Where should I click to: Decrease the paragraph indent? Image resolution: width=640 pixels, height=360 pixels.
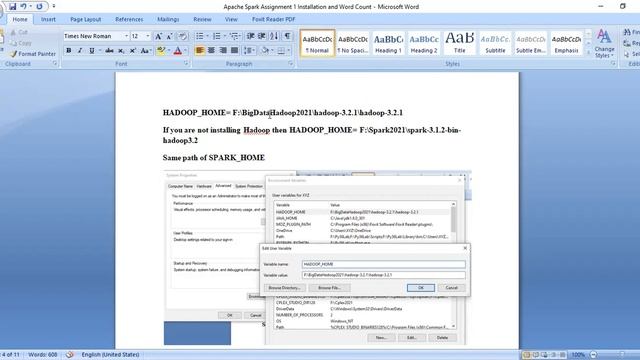(x=251, y=36)
